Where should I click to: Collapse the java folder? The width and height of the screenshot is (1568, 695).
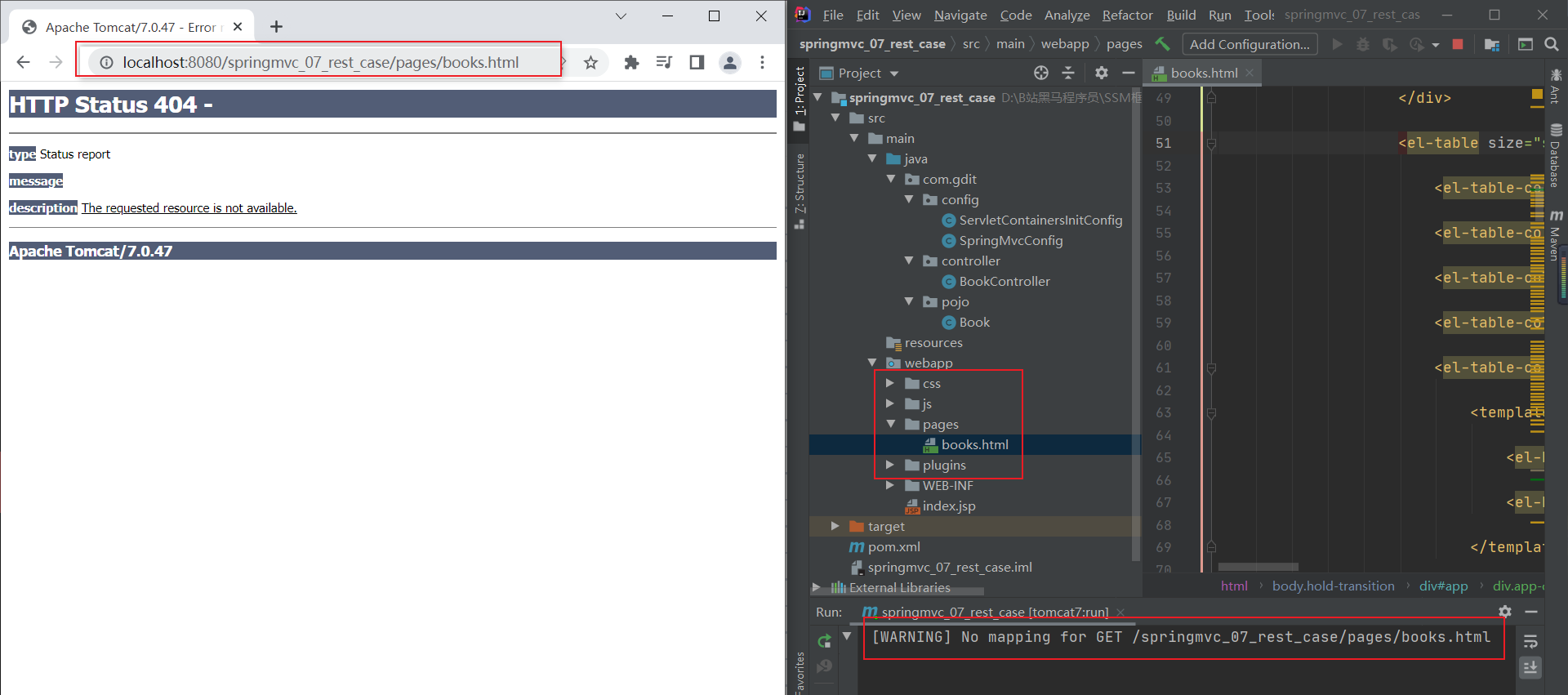pos(872,158)
